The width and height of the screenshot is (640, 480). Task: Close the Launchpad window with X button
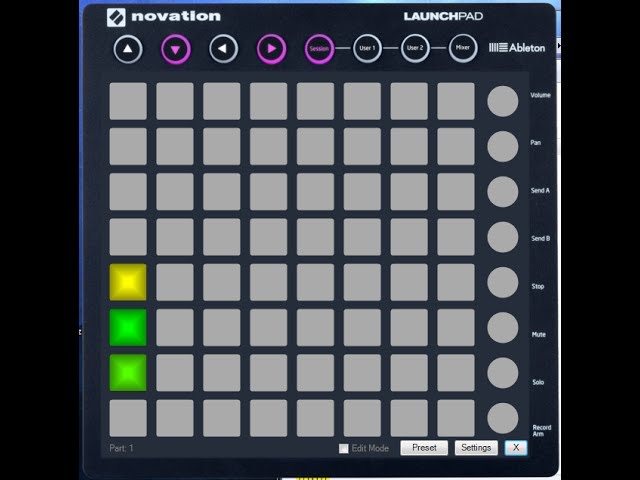click(516, 448)
